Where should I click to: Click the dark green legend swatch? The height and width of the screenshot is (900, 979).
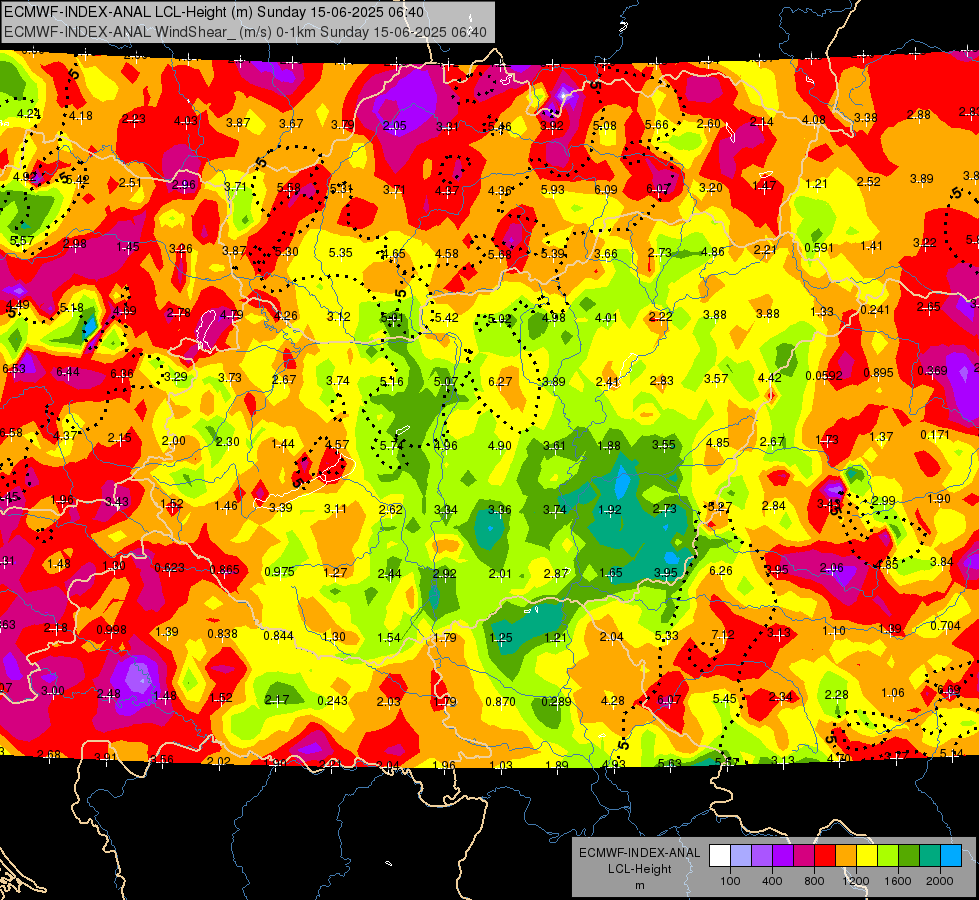pos(909,856)
